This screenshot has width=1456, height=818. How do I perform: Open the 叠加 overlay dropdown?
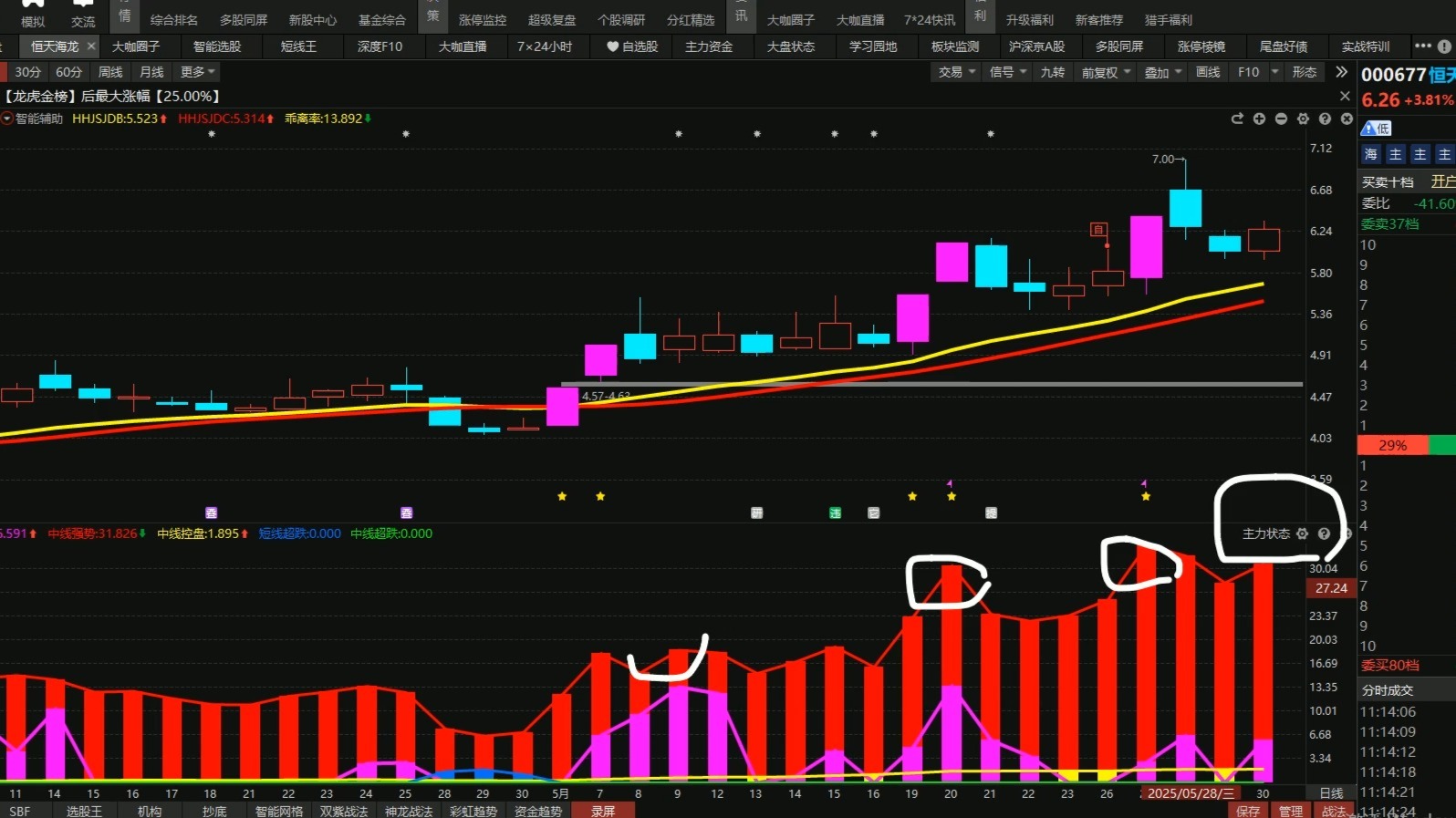(1163, 72)
